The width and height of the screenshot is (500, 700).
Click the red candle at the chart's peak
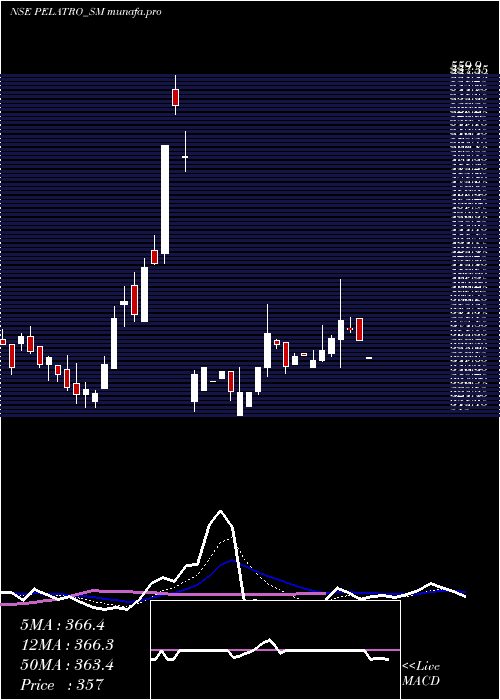[175, 97]
